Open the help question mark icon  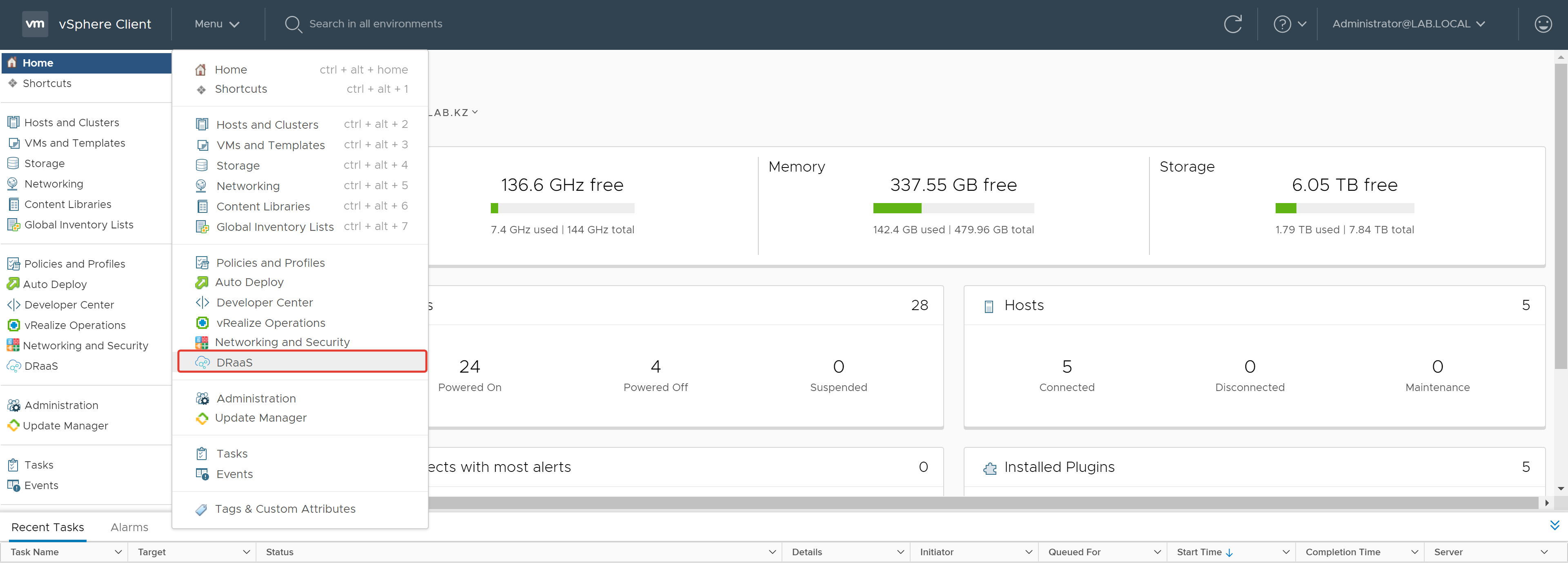pyautogui.click(x=1282, y=24)
